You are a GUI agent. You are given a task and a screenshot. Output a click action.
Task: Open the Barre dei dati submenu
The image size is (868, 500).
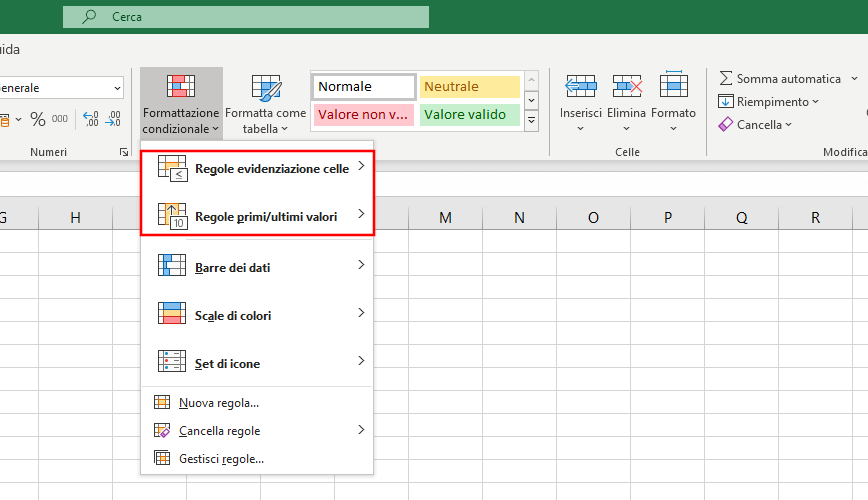coord(257,267)
